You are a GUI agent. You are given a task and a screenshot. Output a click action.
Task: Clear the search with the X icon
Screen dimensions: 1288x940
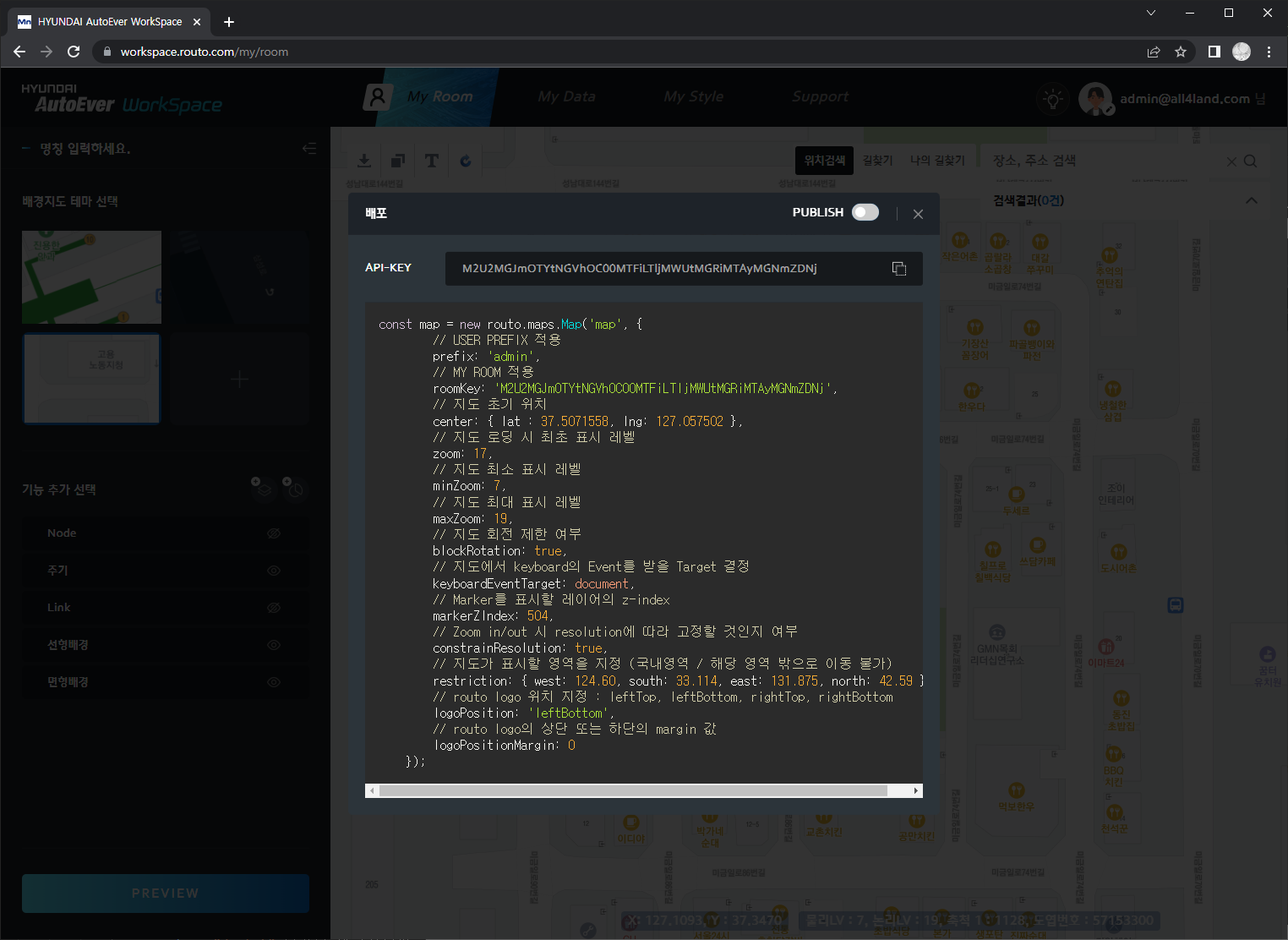(x=1231, y=161)
